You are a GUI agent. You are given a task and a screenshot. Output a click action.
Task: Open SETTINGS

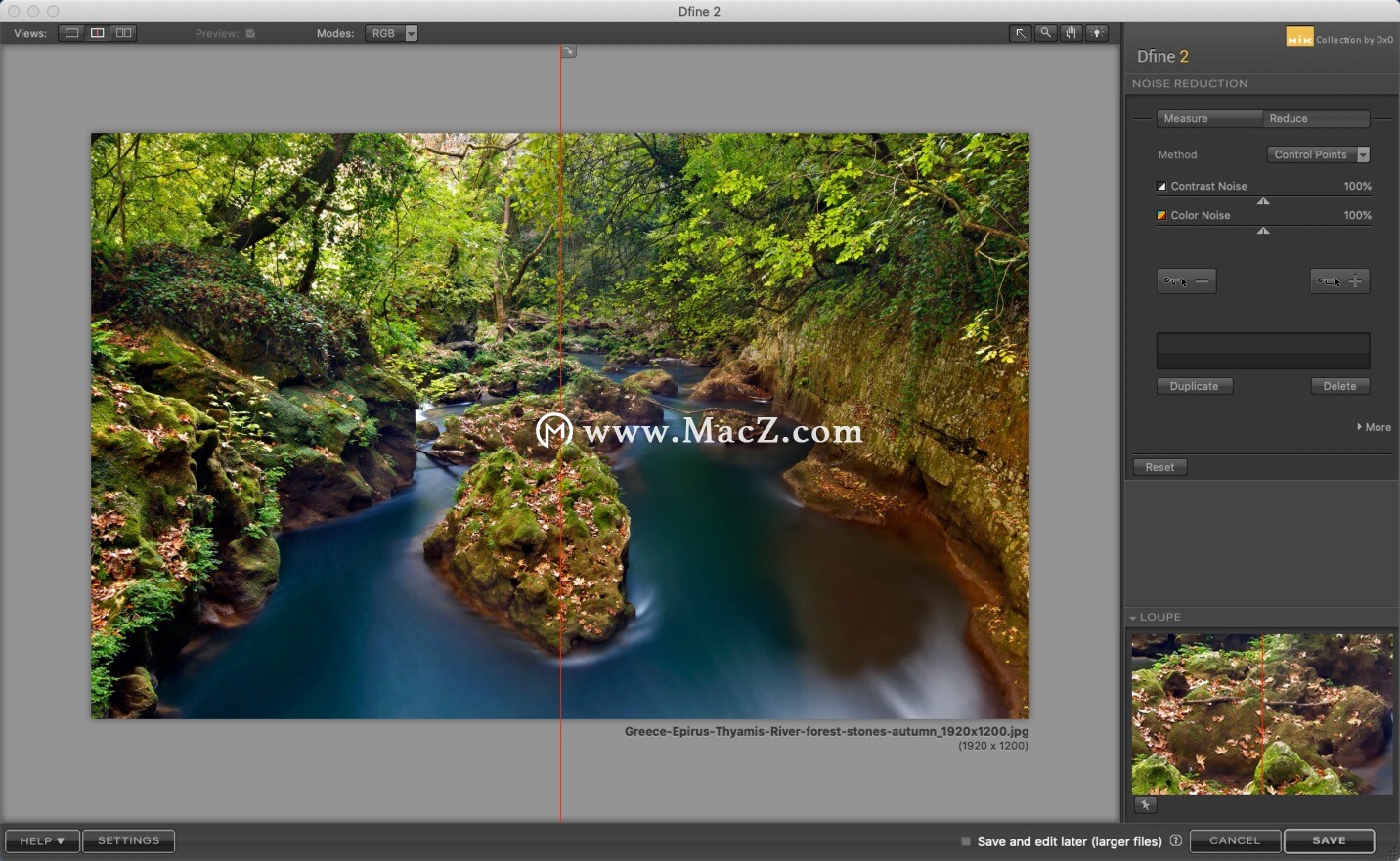[x=129, y=840]
